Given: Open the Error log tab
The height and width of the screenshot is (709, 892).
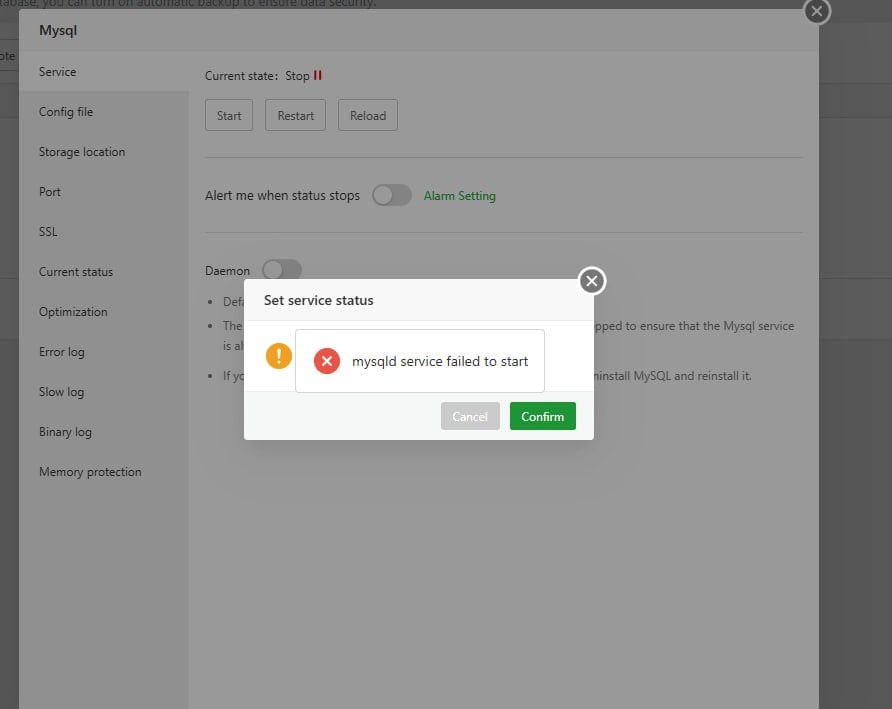Looking at the screenshot, I should coord(104,352).
